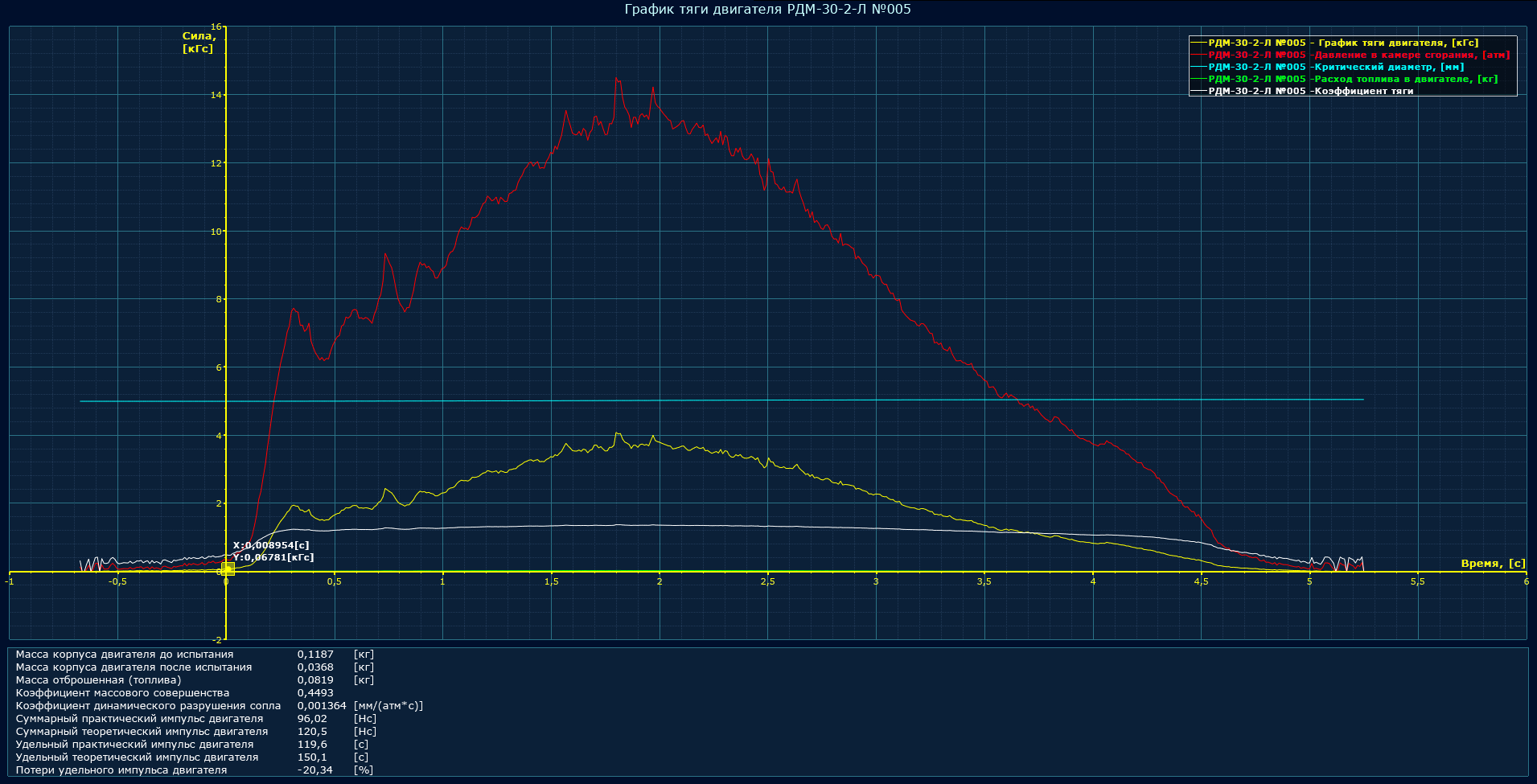Screen dimensions: 1537x784
Task: Click the X axis tick value -0,5
Action: click(x=117, y=581)
